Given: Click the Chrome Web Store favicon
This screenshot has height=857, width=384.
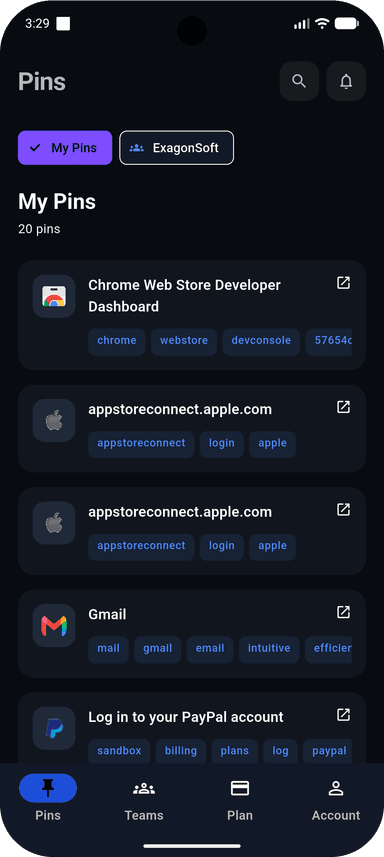Looking at the screenshot, I should (54, 296).
